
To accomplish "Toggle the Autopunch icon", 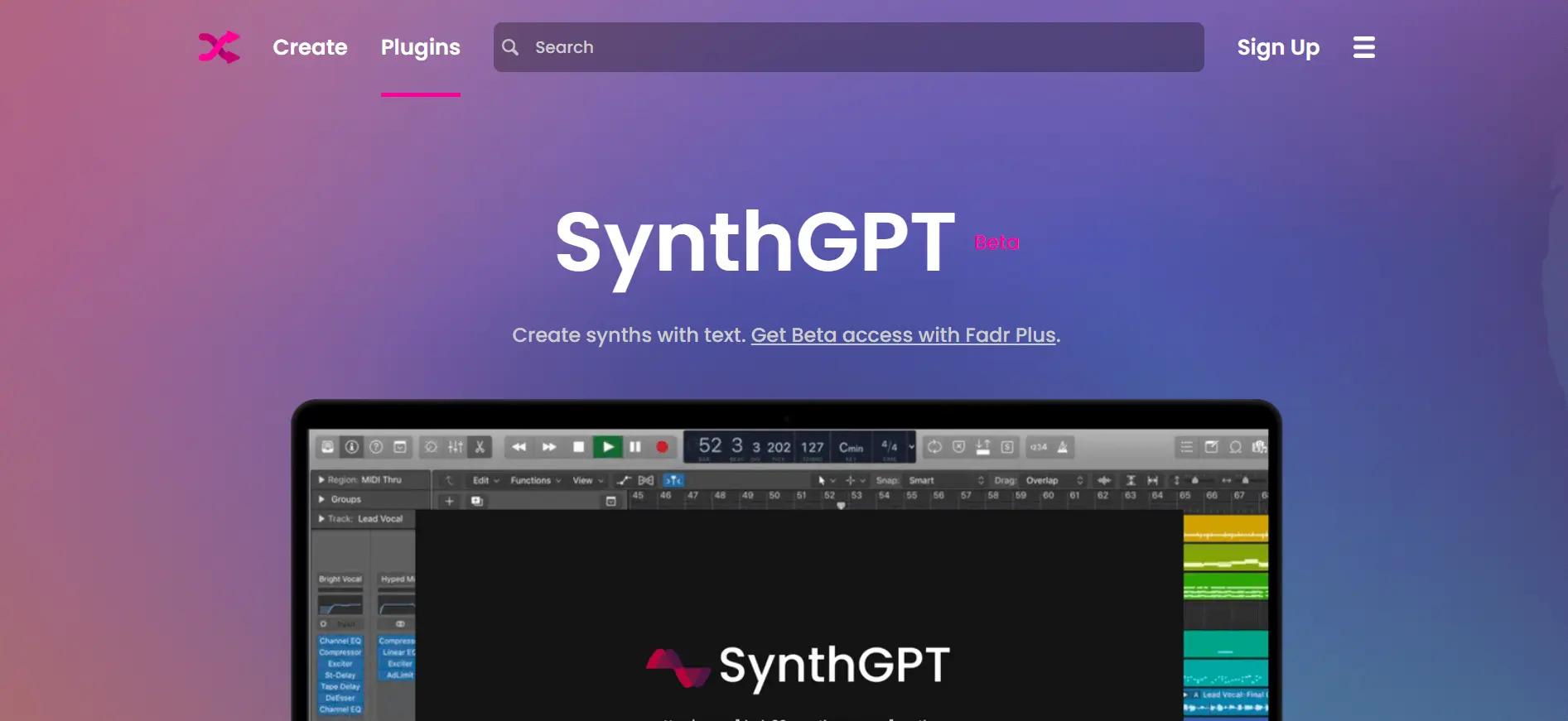I will (x=983, y=447).
